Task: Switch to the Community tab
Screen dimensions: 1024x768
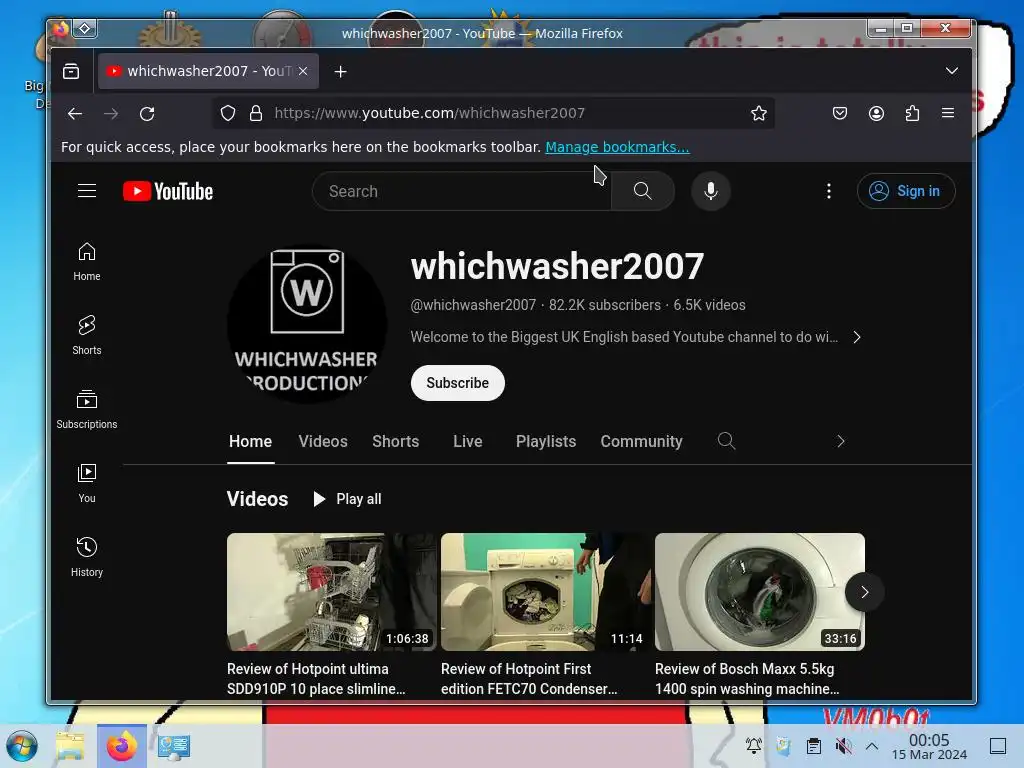Action: (x=641, y=441)
